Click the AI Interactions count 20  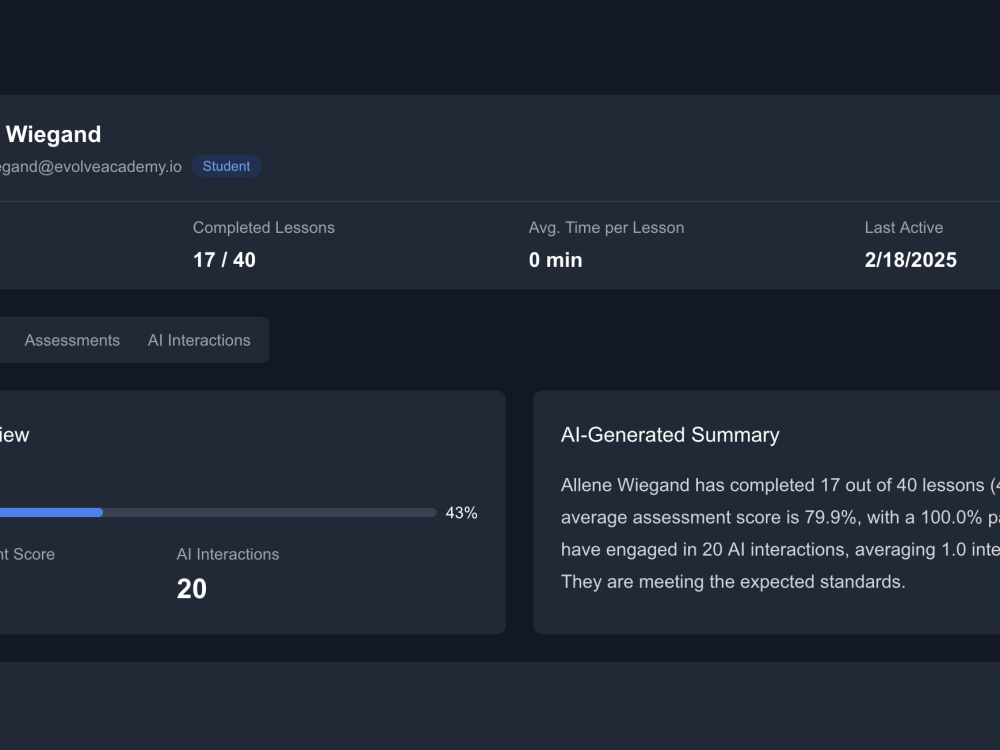tap(191, 589)
